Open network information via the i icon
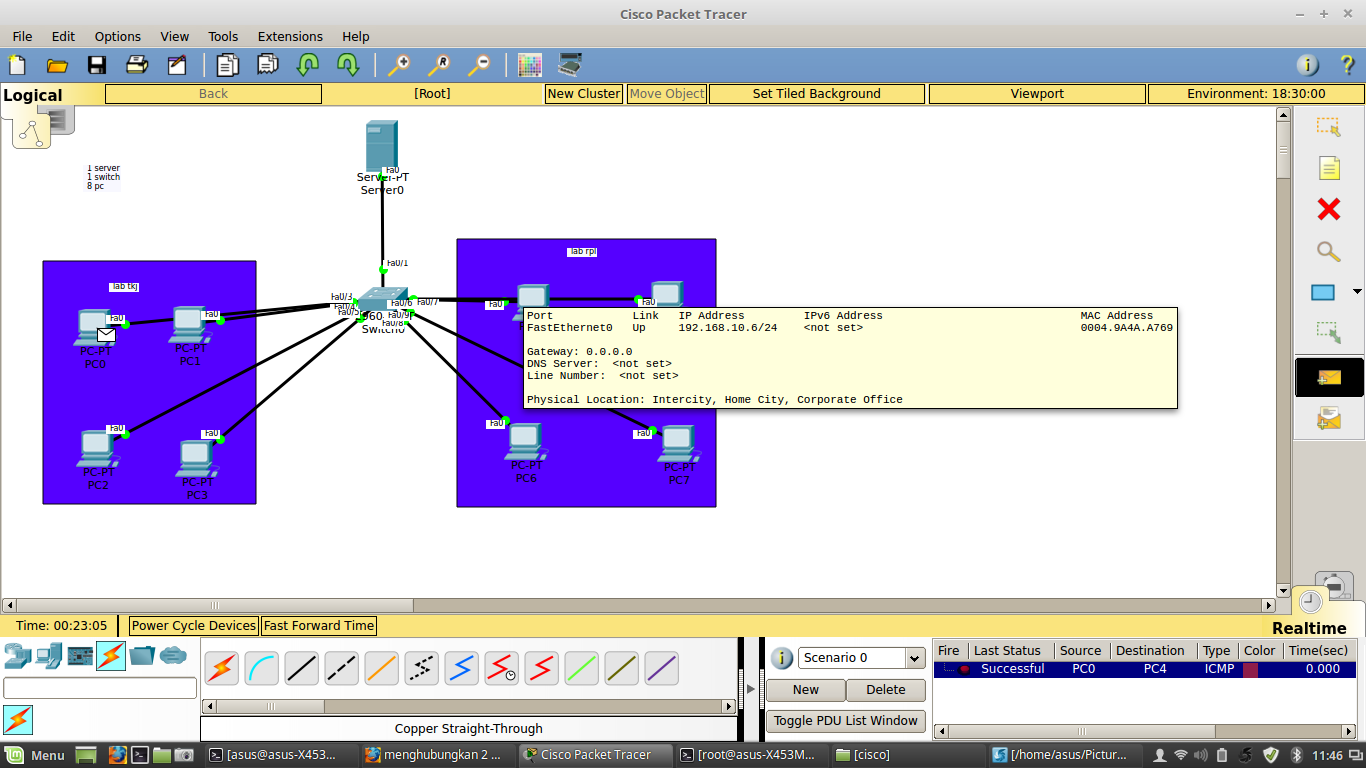 pyautogui.click(x=1308, y=65)
